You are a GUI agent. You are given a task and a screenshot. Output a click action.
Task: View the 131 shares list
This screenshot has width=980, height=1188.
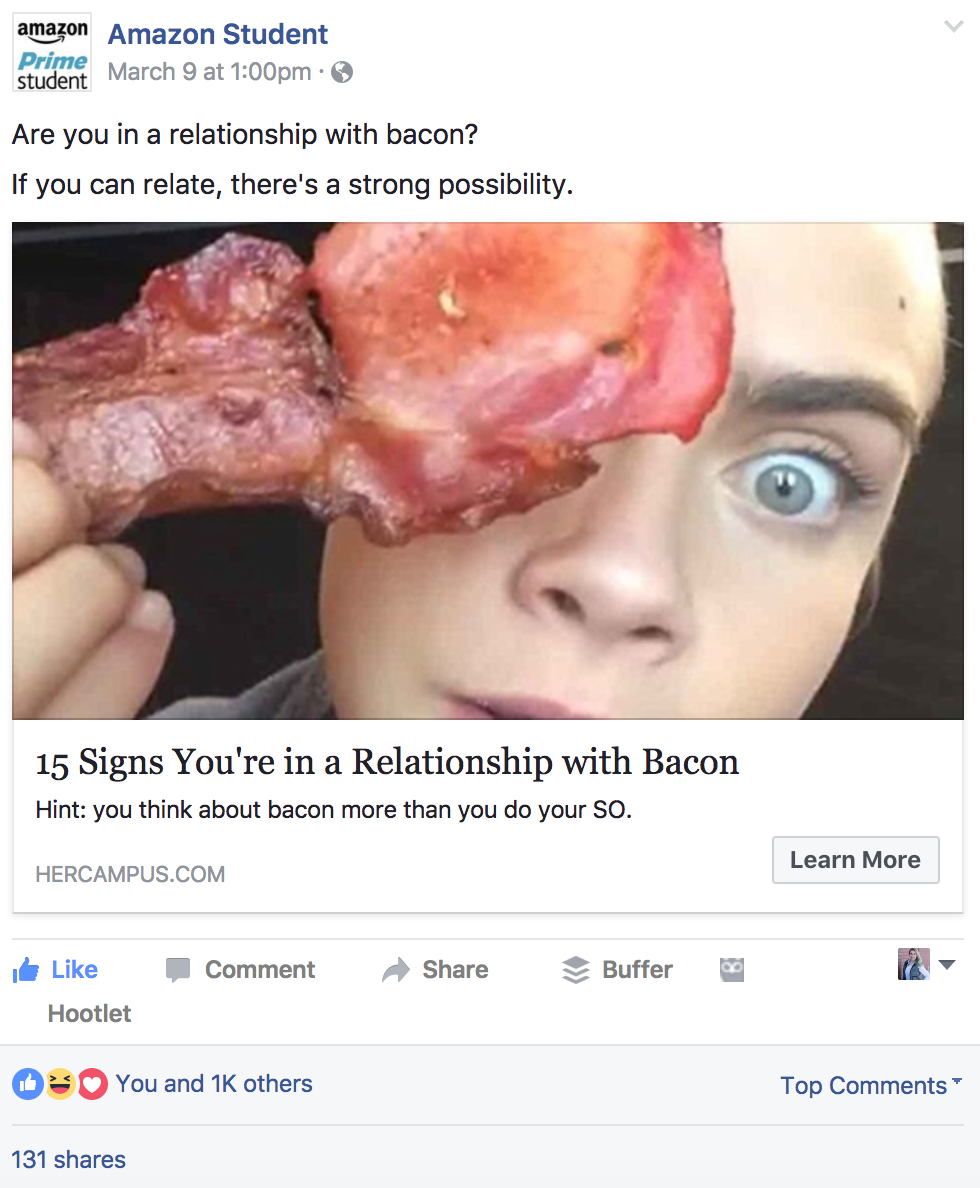(x=68, y=1160)
